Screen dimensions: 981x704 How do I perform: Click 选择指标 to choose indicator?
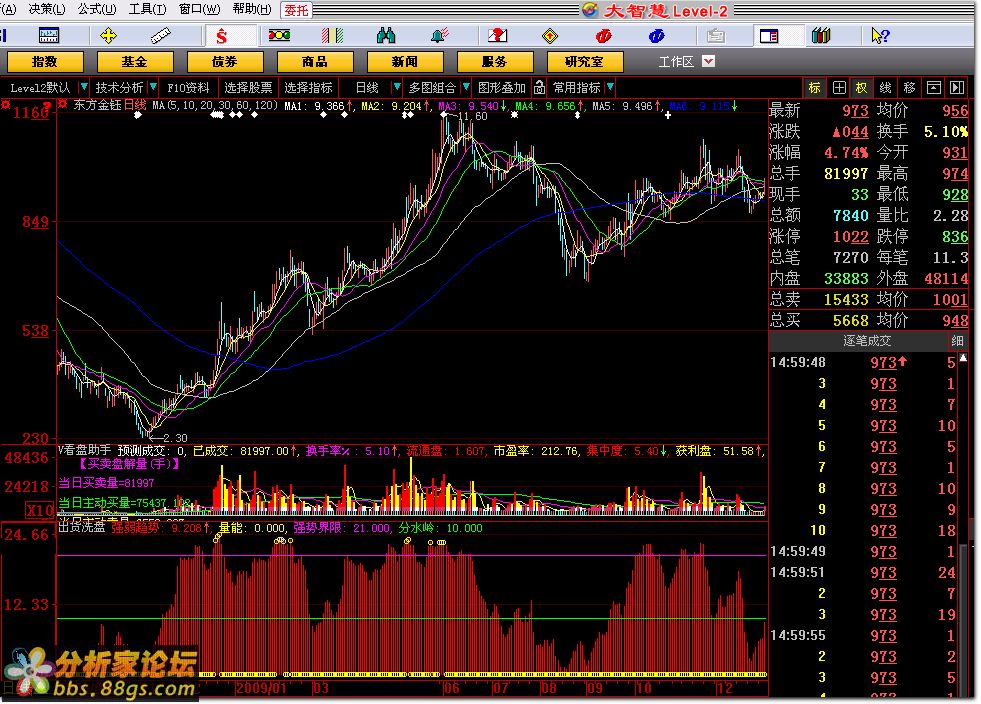308,88
